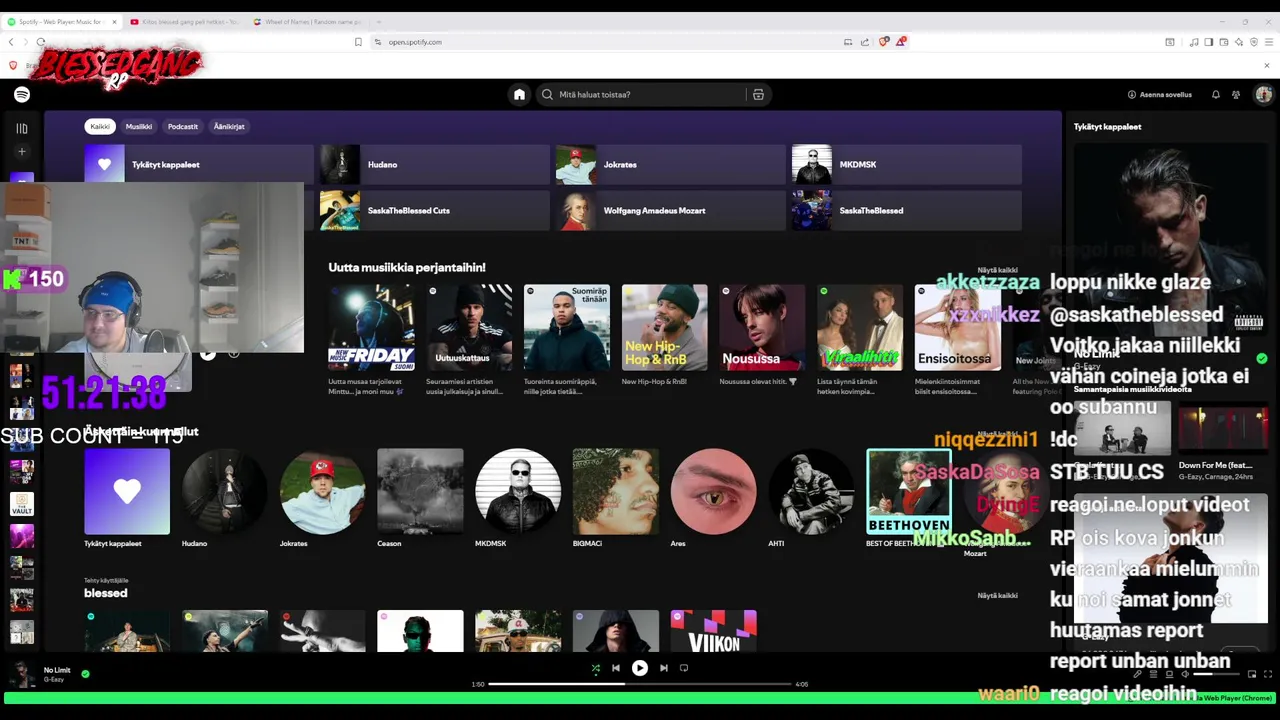
Task: Reload the page with refresh icon
Action: point(41,42)
